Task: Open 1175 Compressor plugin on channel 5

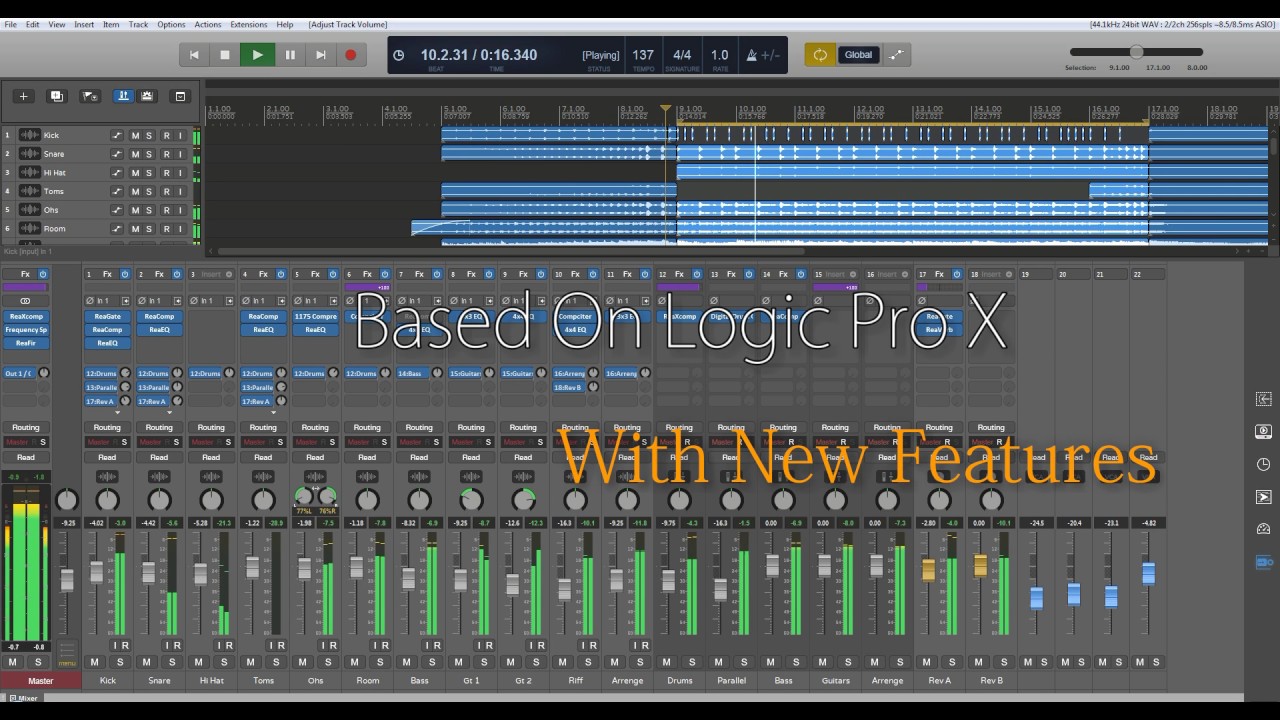Action: click(315, 316)
